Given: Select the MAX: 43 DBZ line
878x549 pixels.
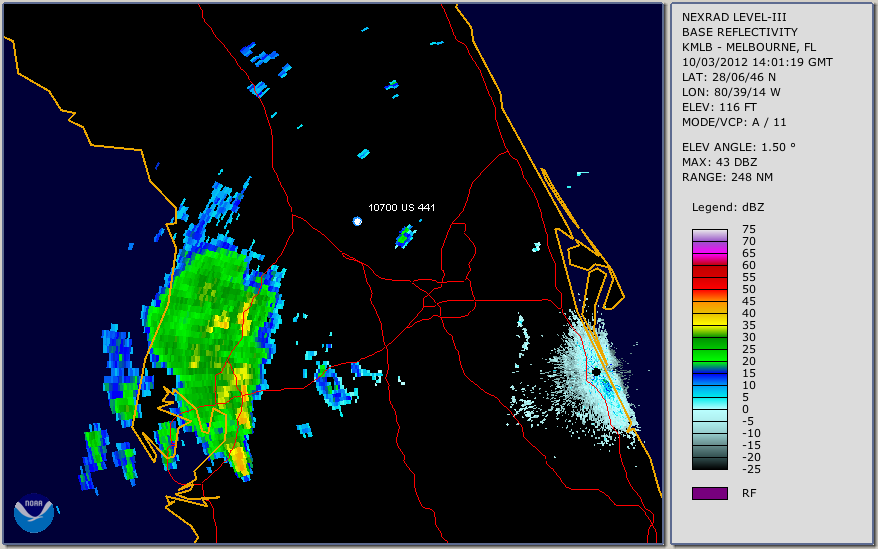Looking at the screenshot, I should click(x=720, y=162).
